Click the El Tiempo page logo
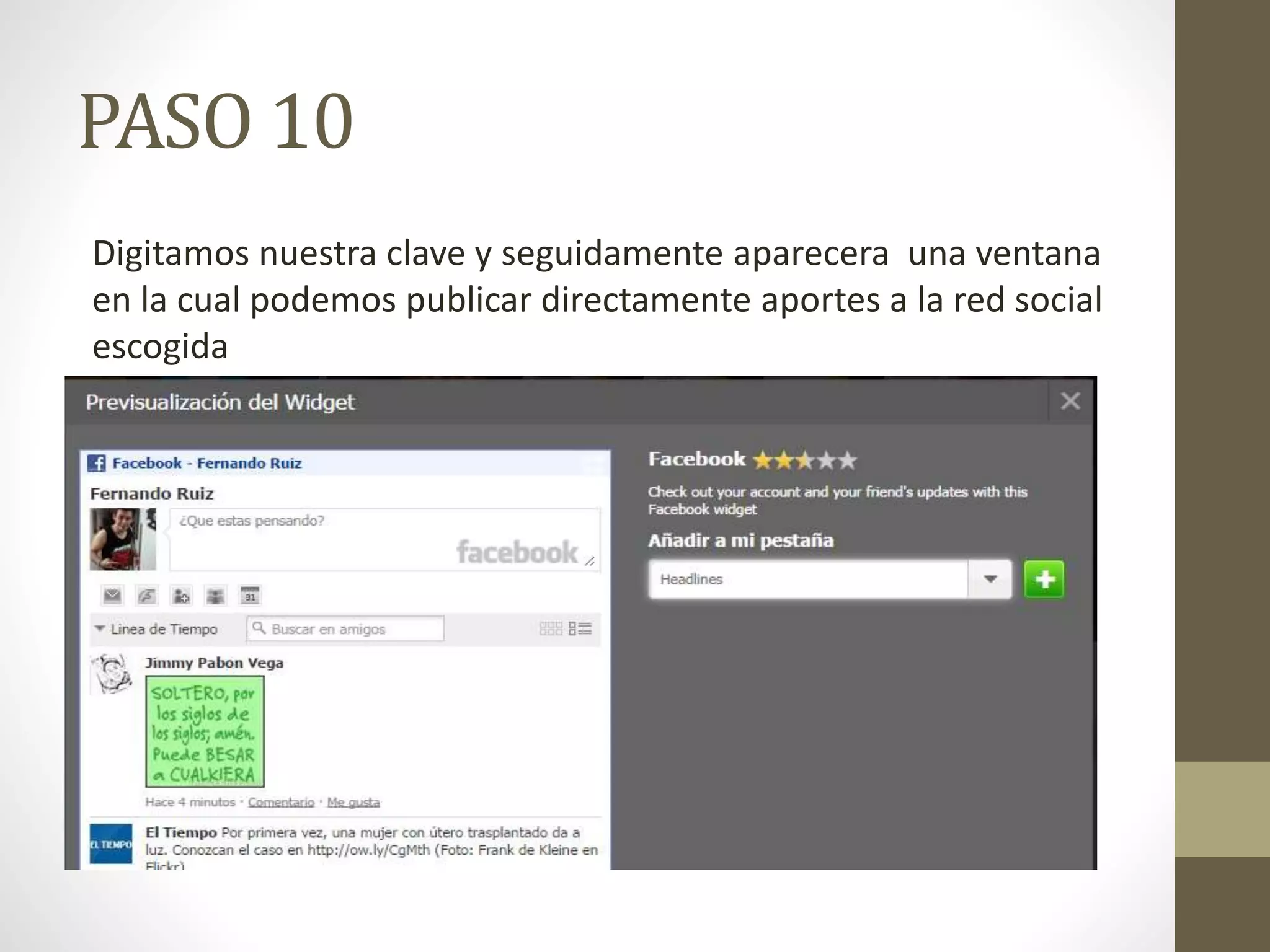The image size is (1270, 952). [111, 844]
